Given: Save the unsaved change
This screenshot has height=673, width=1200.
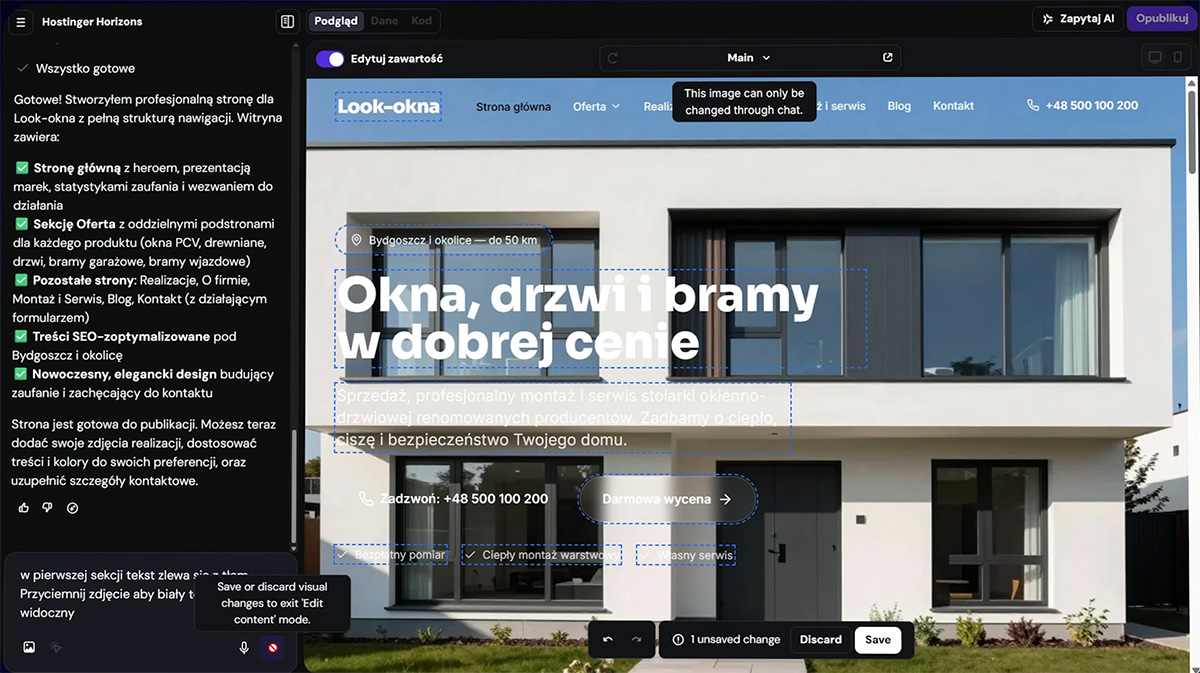Looking at the screenshot, I should tap(878, 640).
